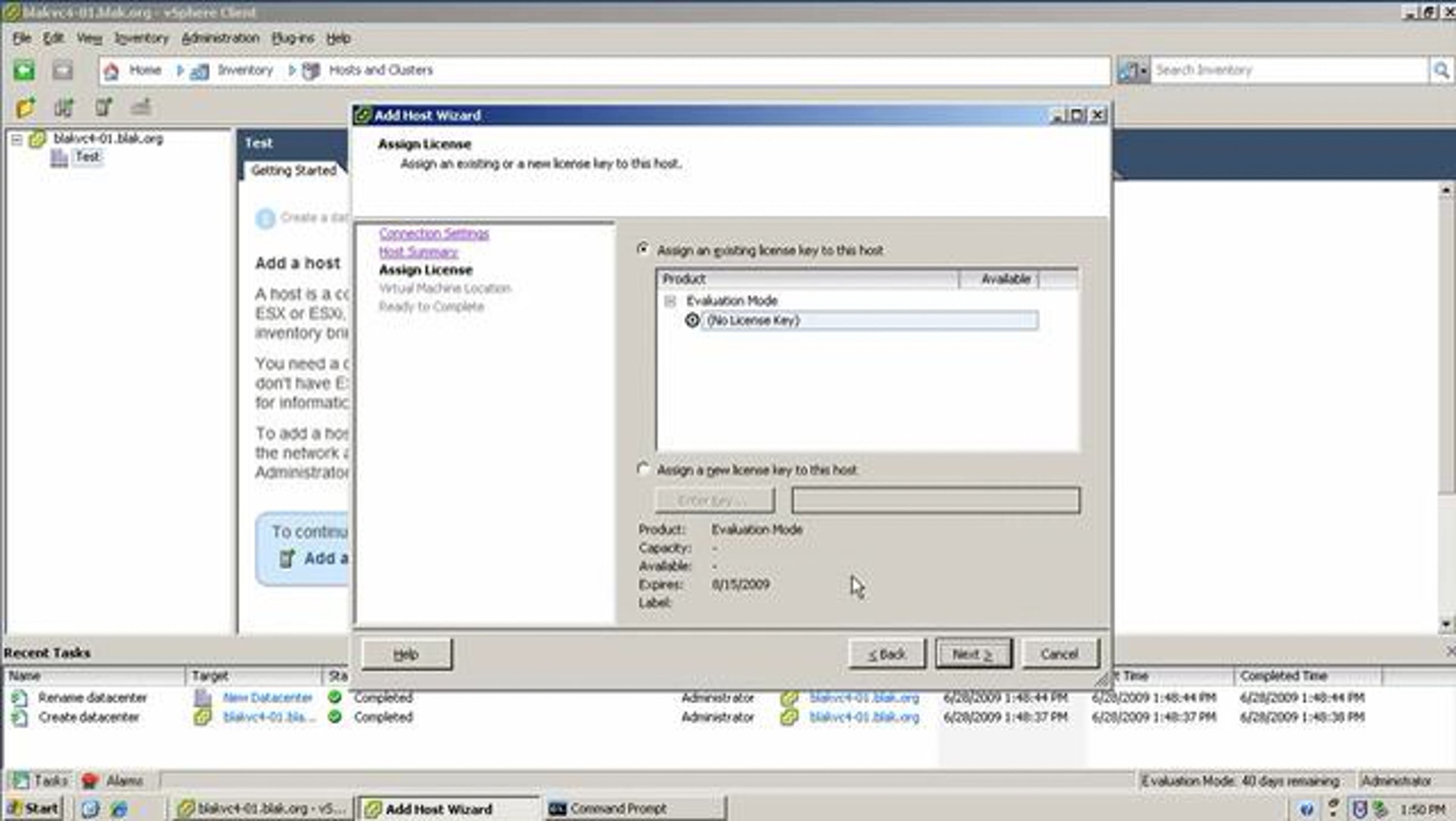
Task: Select blakvc4-01.blak.org in inventory tree
Action: pyautogui.click(x=109, y=139)
